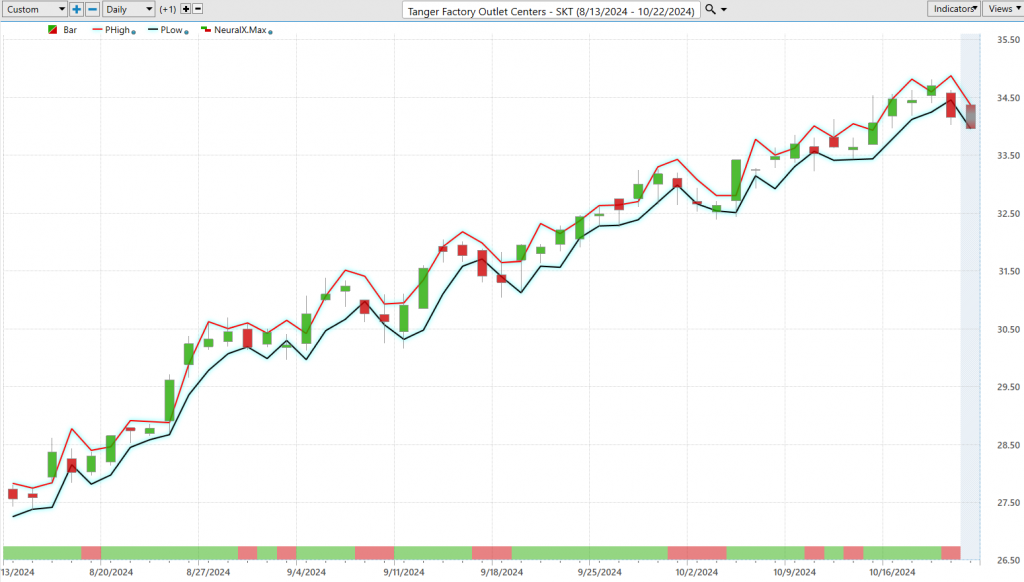
Task: Click the Bar legend label
Action: (x=70, y=30)
